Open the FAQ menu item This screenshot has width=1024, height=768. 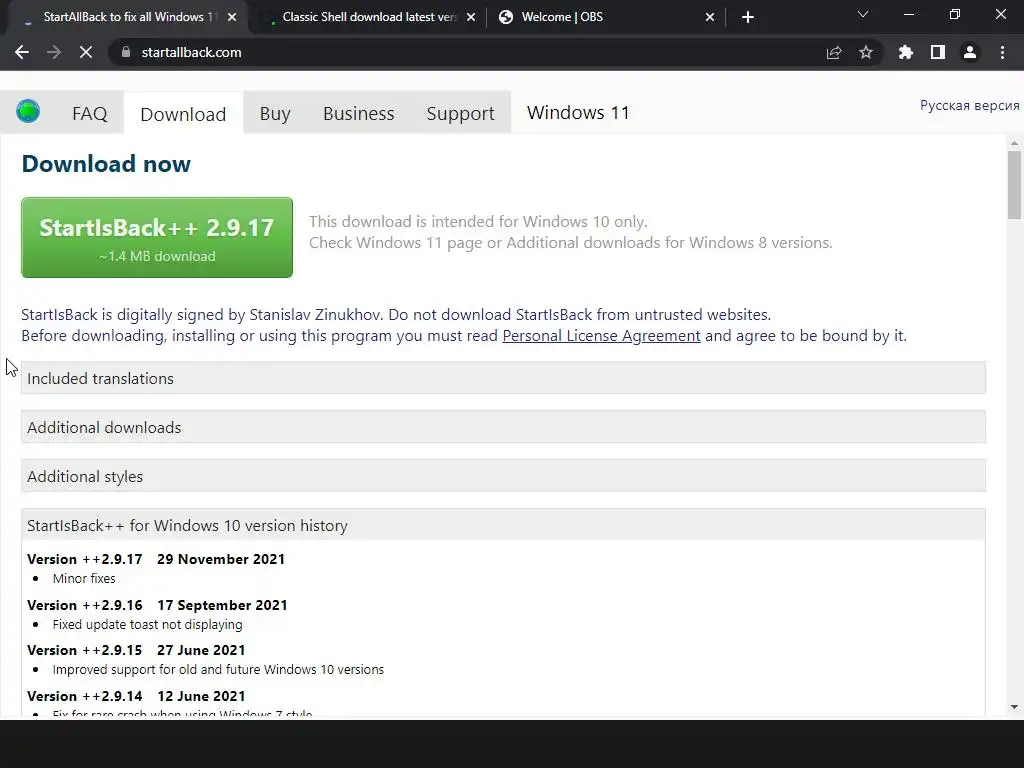89,114
